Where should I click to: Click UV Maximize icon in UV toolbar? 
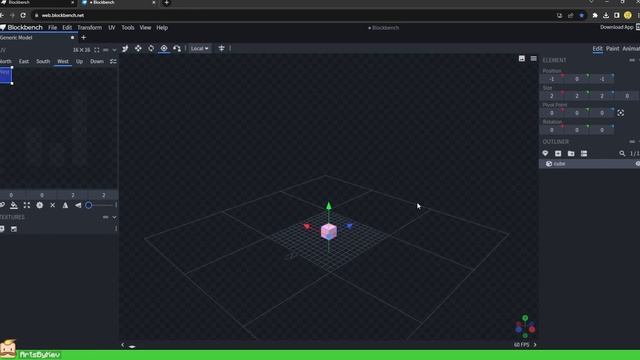[x=27, y=205]
